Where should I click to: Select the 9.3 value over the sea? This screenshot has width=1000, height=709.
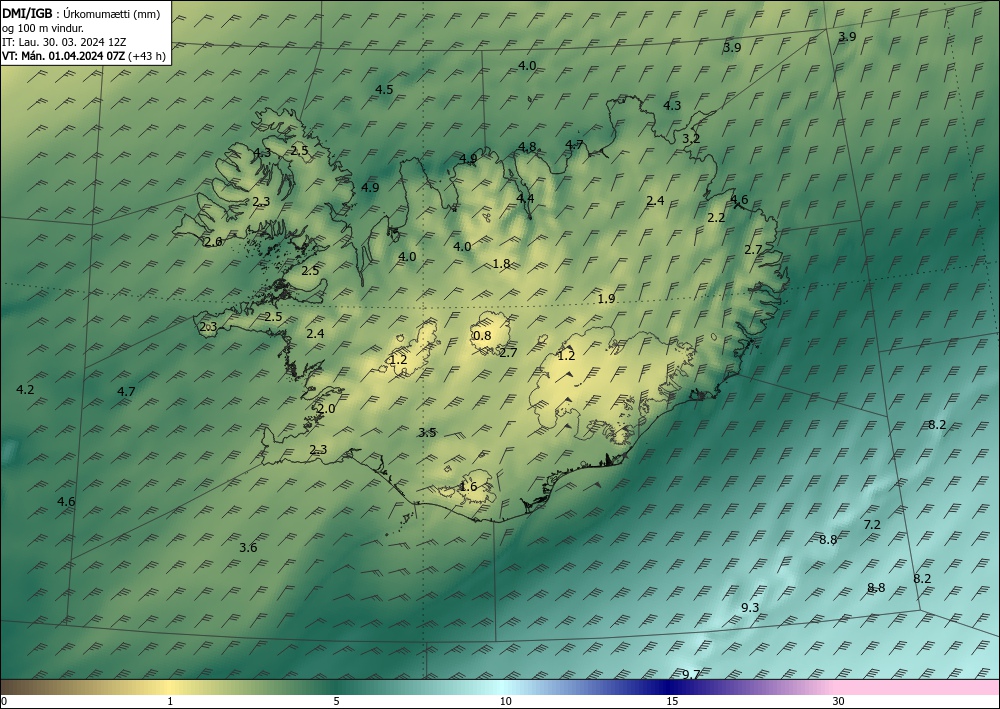(750, 608)
